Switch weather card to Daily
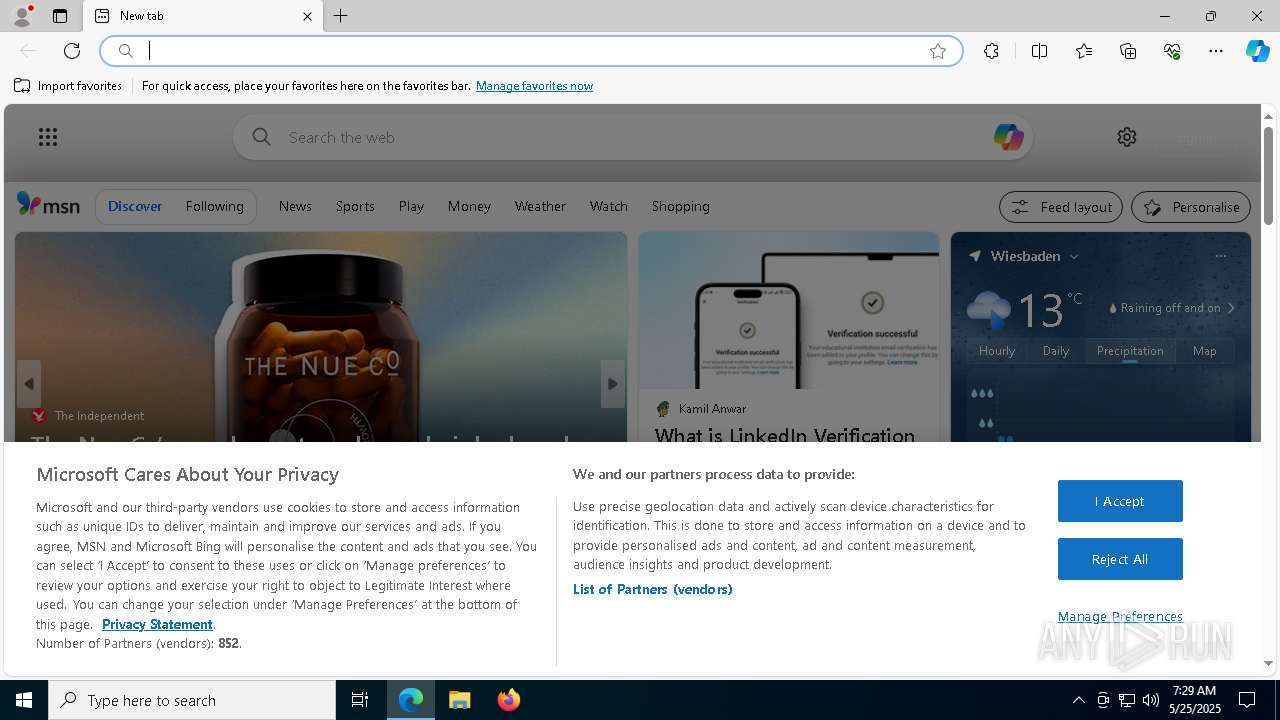Screen dimensions: 1280x720 click(x=1056, y=351)
